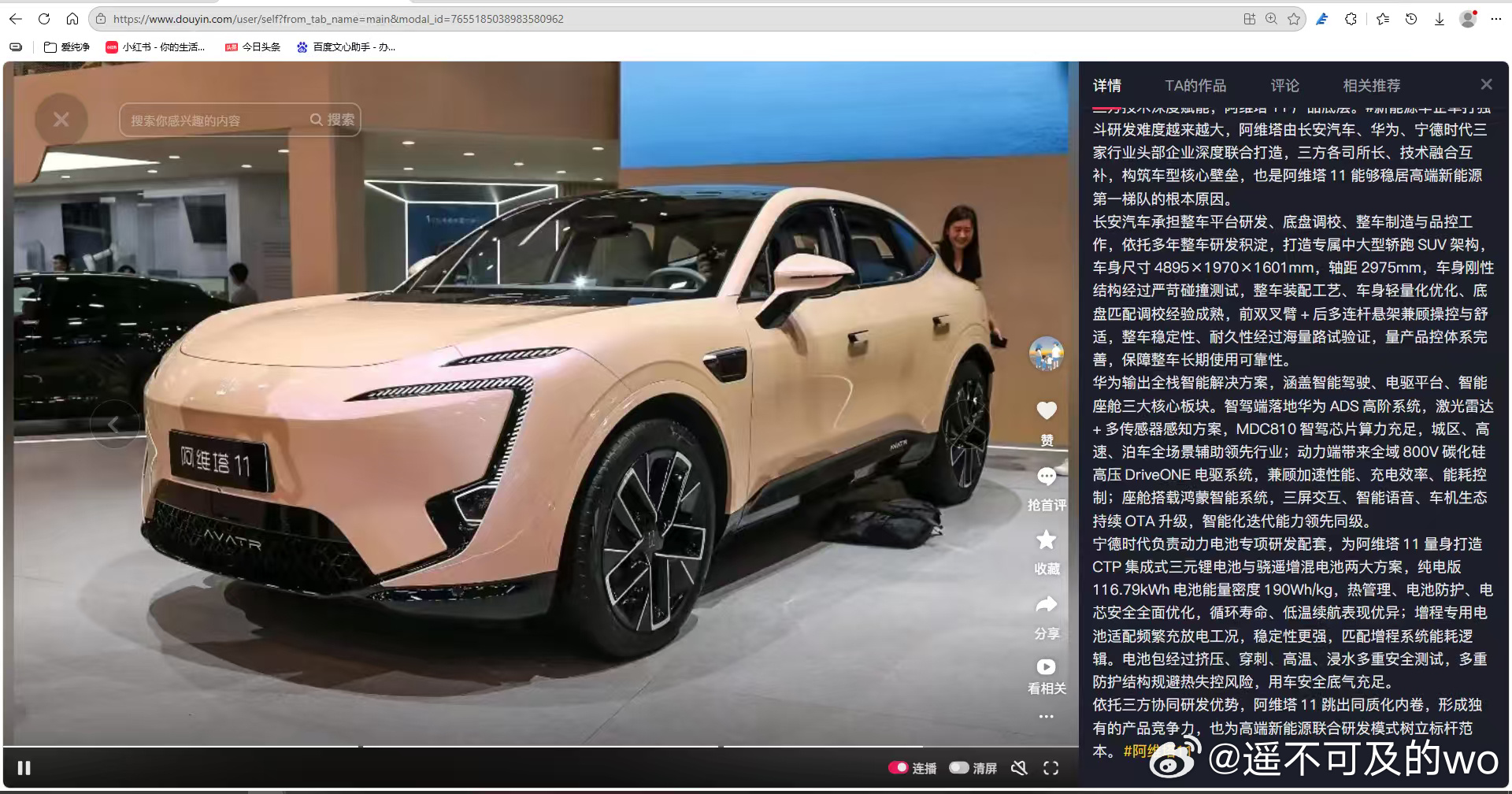Click the leftmost bookmarks bar icon
Image resolution: width=1512 pixels, height=794 pixels.
(16, 47)
